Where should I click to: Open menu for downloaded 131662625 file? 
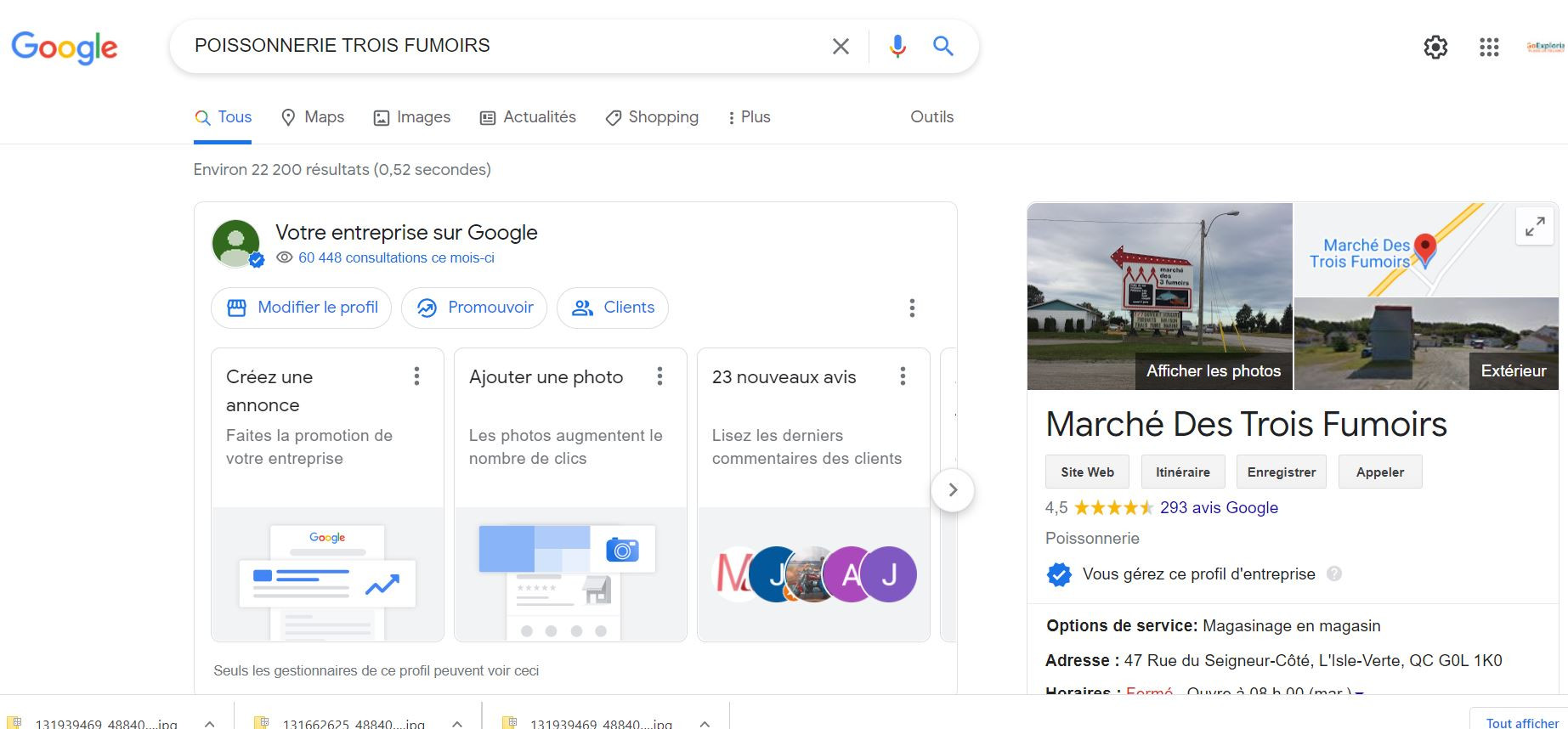click(x=457, y=724)
